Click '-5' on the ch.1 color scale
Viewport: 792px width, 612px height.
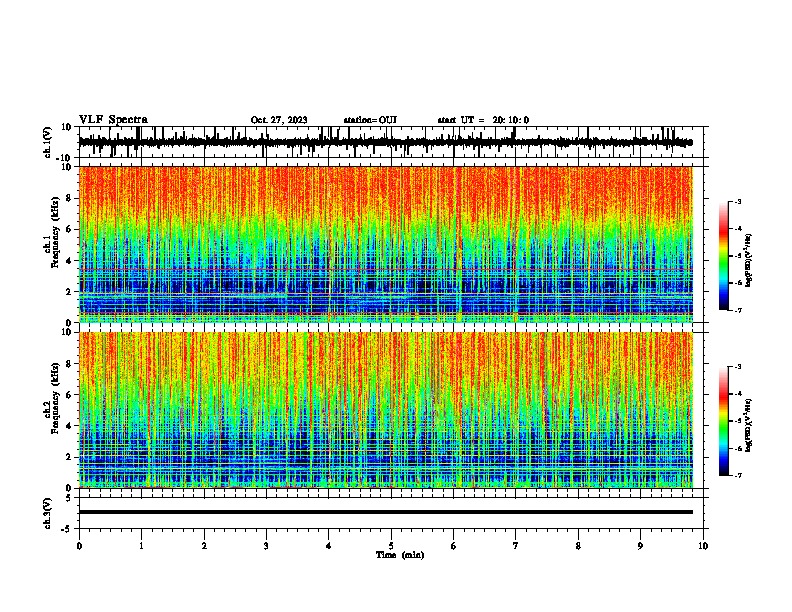pos(737,256)
